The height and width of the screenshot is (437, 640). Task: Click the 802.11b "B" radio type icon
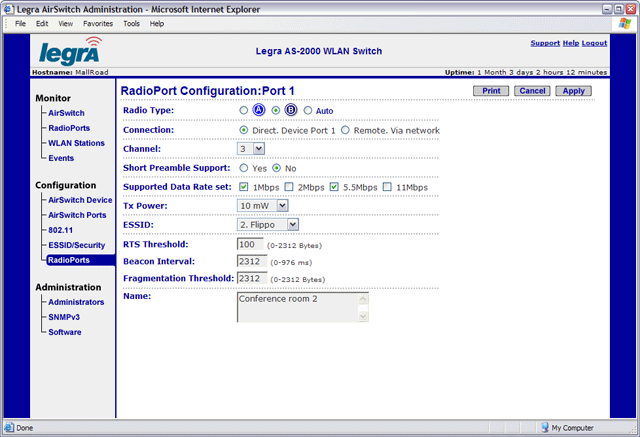tap(291, 110)
